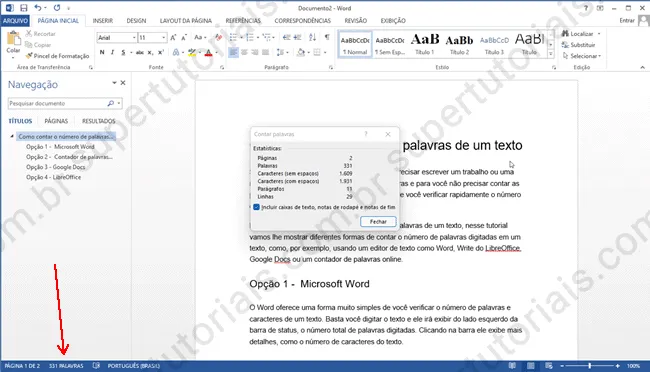Click the Fechar button in dialog

[378, 222]
